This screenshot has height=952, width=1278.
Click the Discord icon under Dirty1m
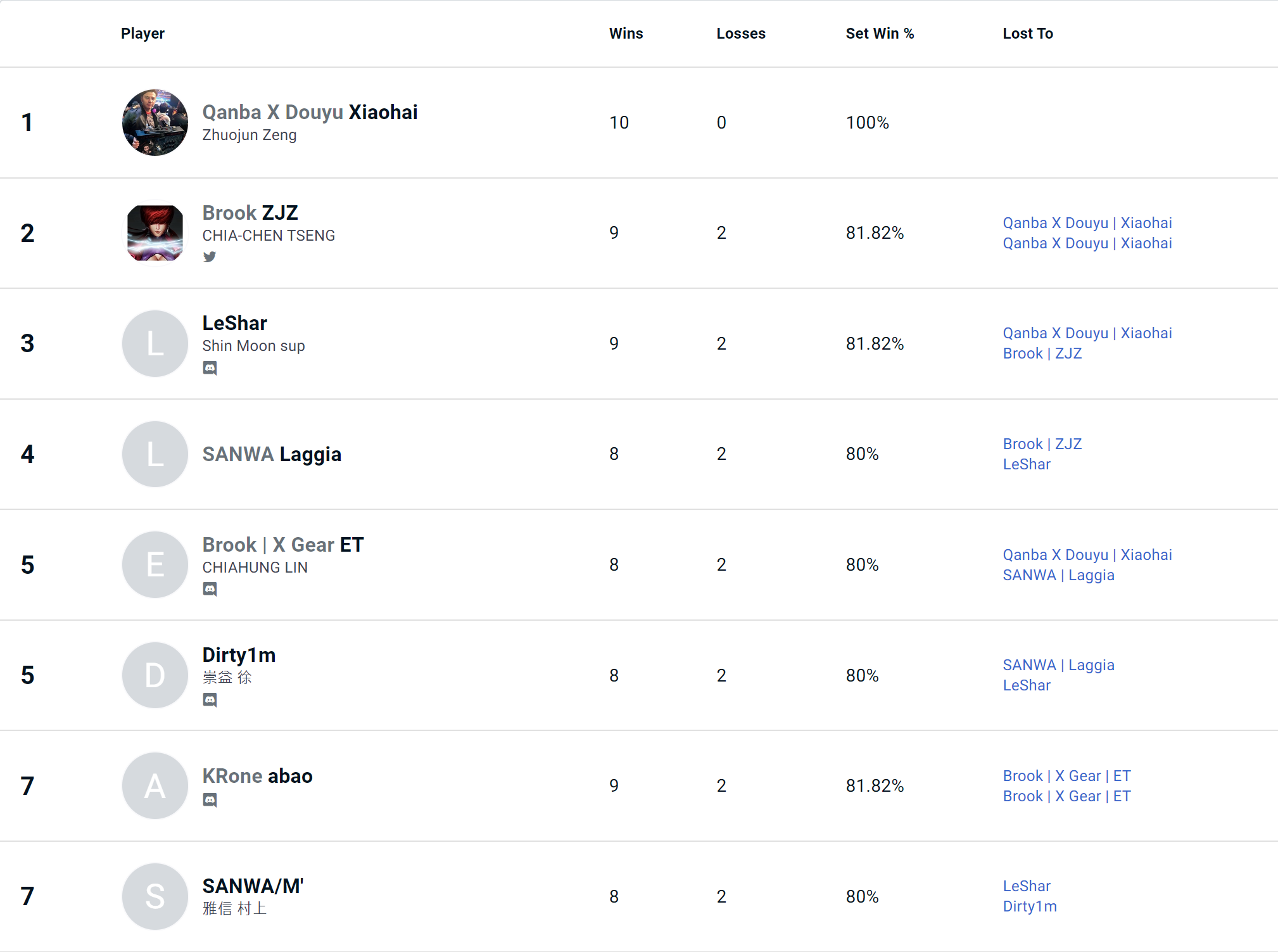tap(210, 700)
